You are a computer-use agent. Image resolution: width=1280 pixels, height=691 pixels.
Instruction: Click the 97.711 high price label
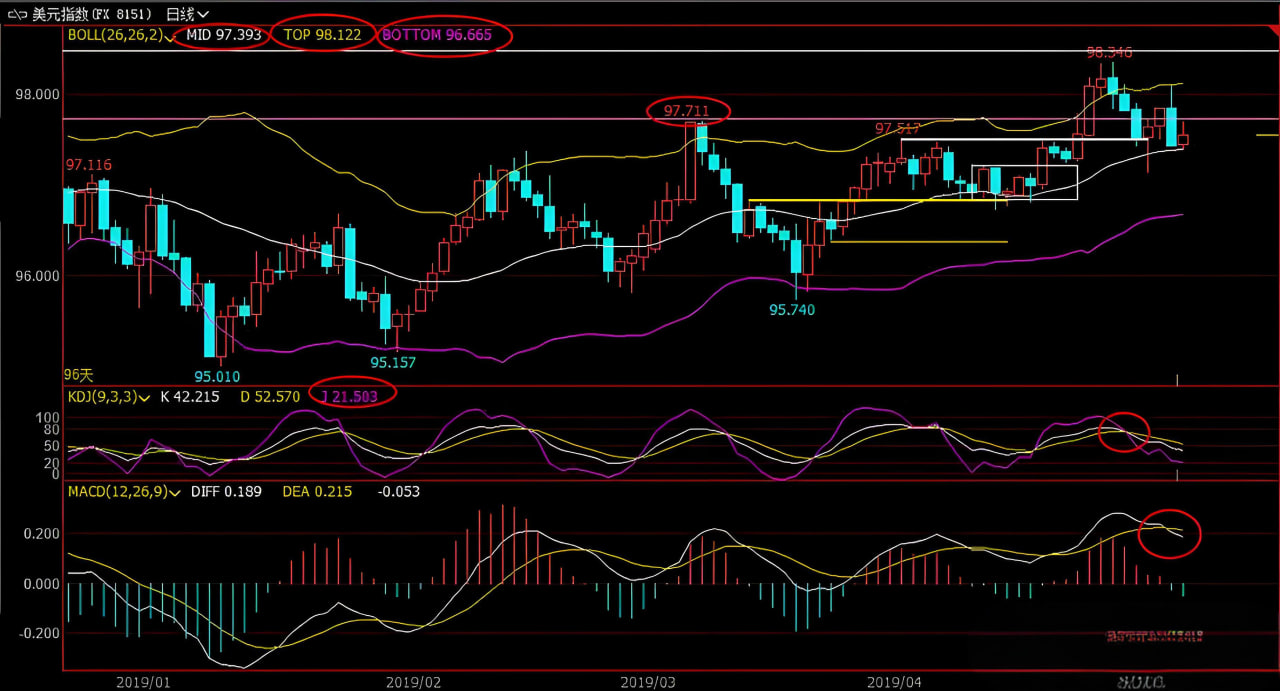tap(687, 110)
